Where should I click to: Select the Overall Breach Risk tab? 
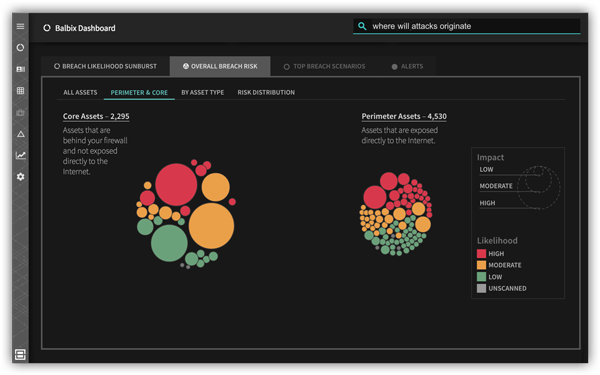pyautogui.click(x=220, y=67)
